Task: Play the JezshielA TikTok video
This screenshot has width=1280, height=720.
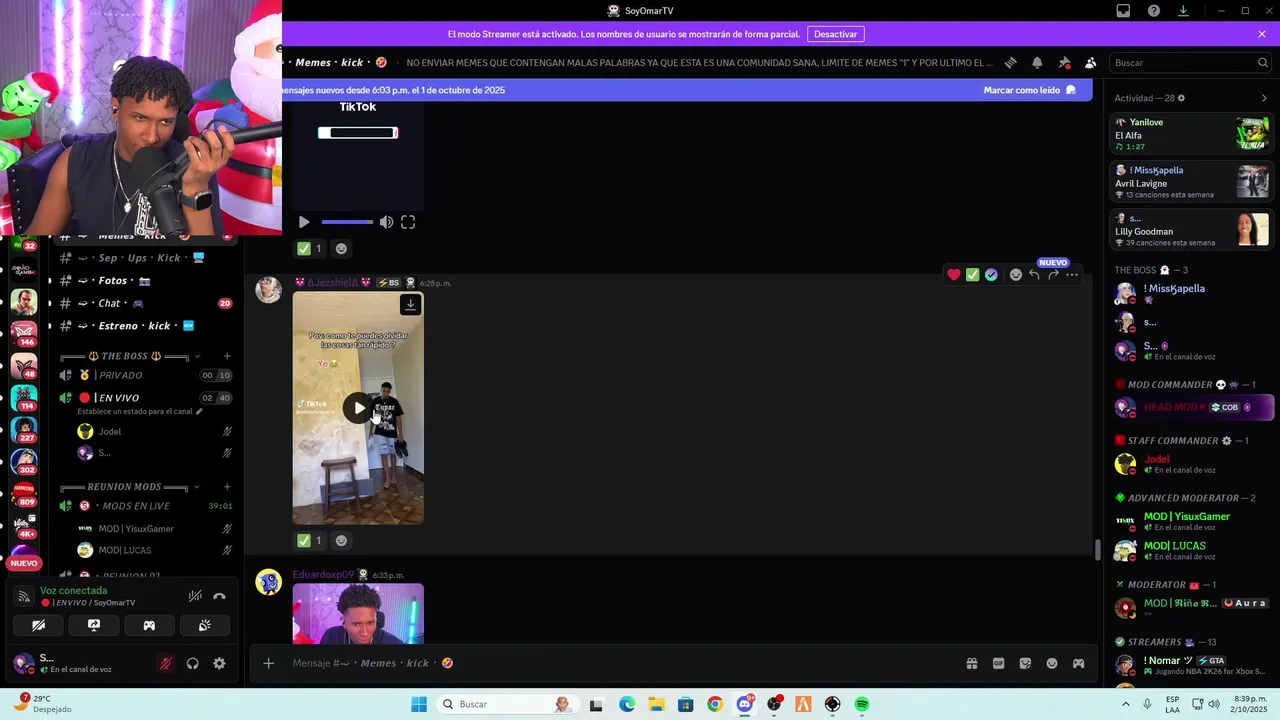Action: click(359, 407)
